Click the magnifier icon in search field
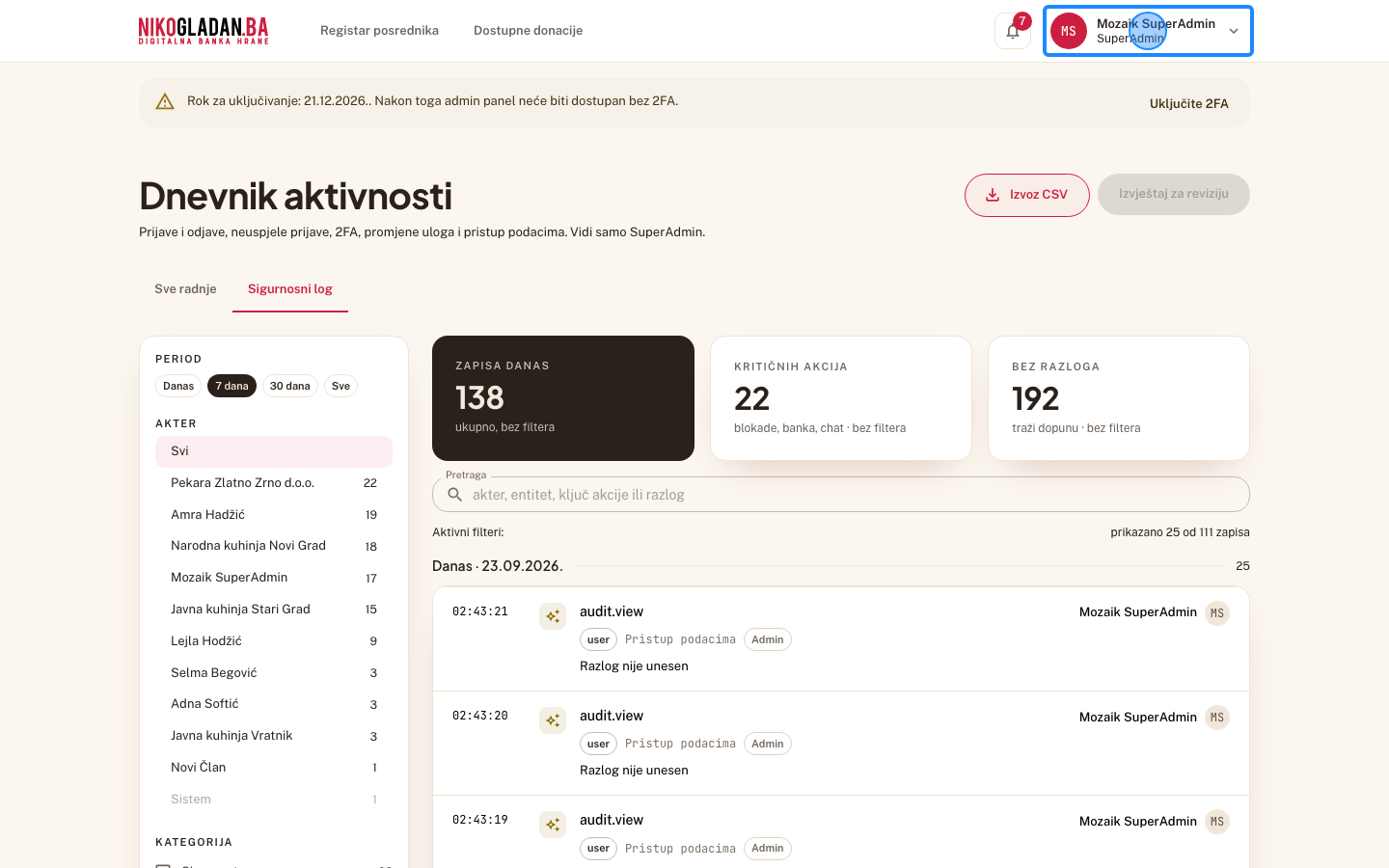The image size is (1389, 868). click(455, 495)
